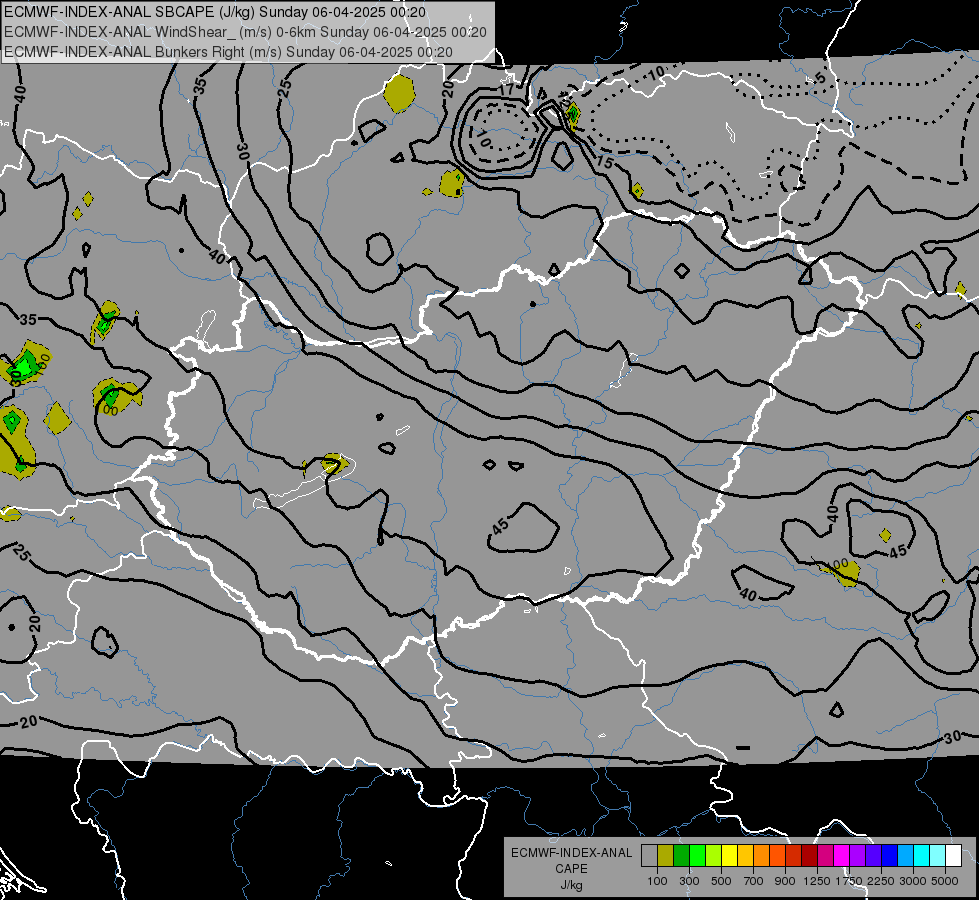Select the lime yellow-green legend swatch
The height and width of the screenshot is (900, 979).
[714, 856]
